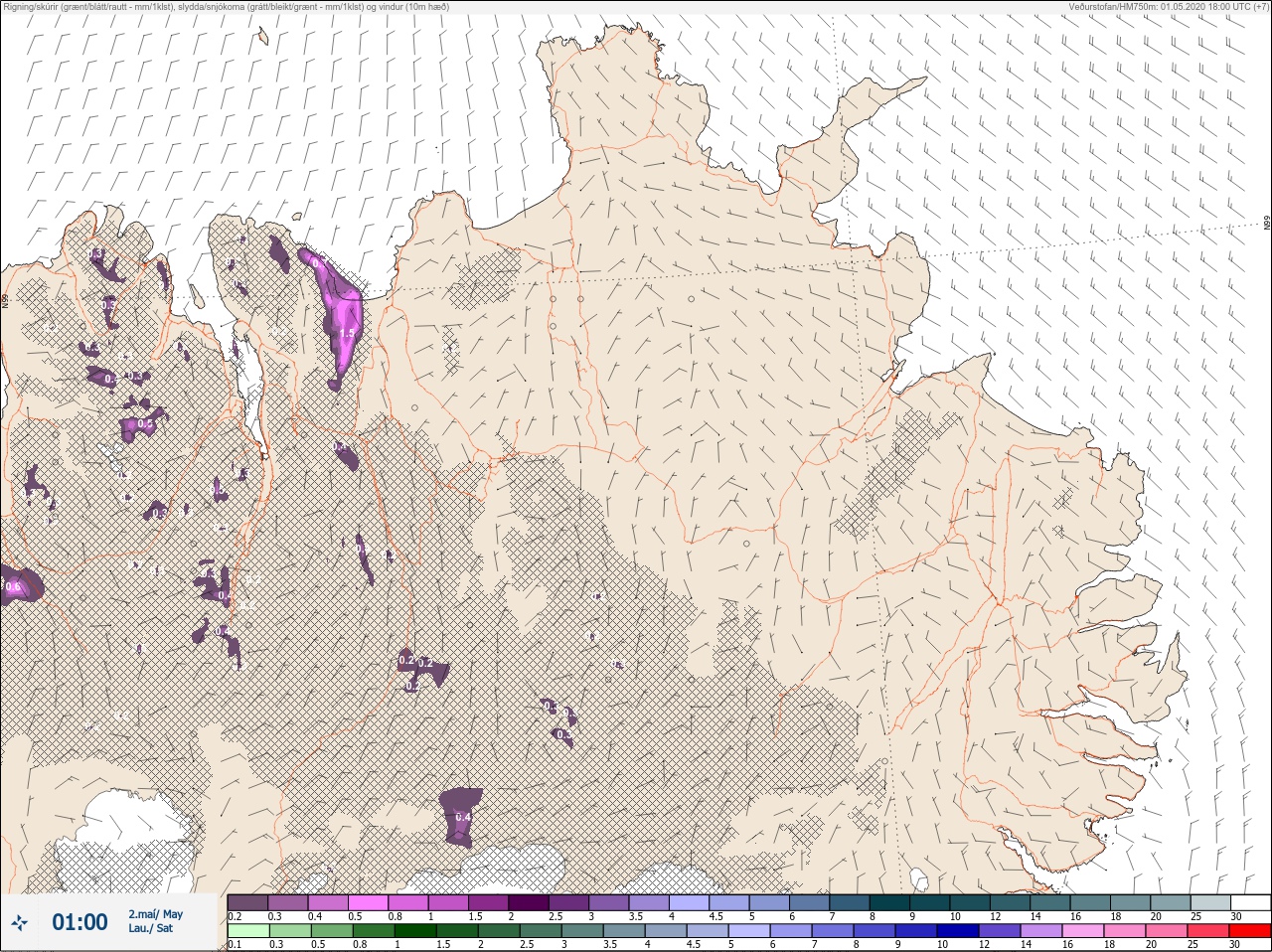
Task: Click the '1.5' label under the upper legend
Action: tap(476, 916)
